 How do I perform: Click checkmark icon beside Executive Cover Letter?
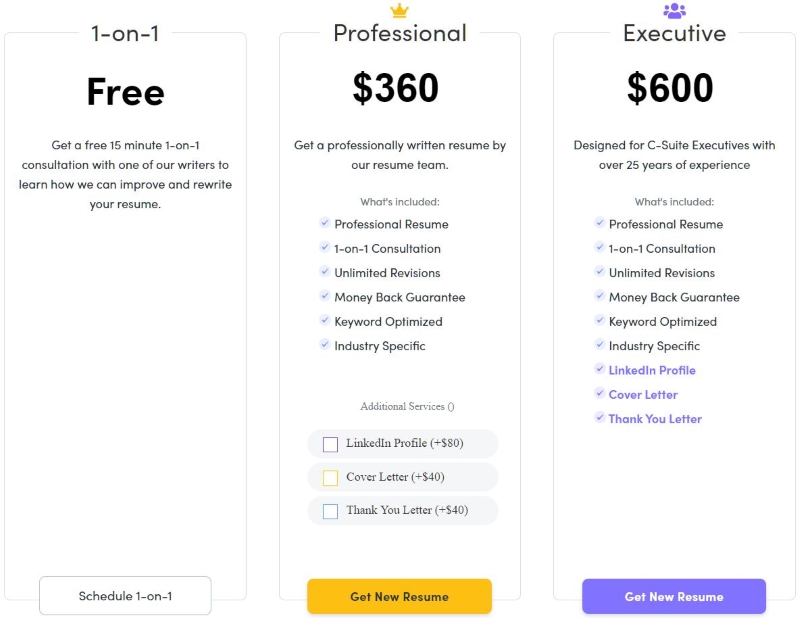[599, 393]
